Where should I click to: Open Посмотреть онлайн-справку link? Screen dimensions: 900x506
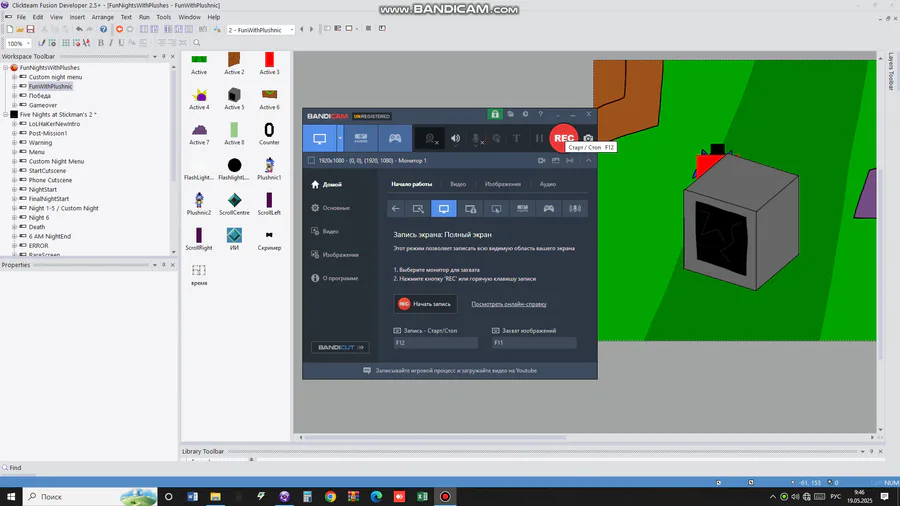click(x=509, y=304)
